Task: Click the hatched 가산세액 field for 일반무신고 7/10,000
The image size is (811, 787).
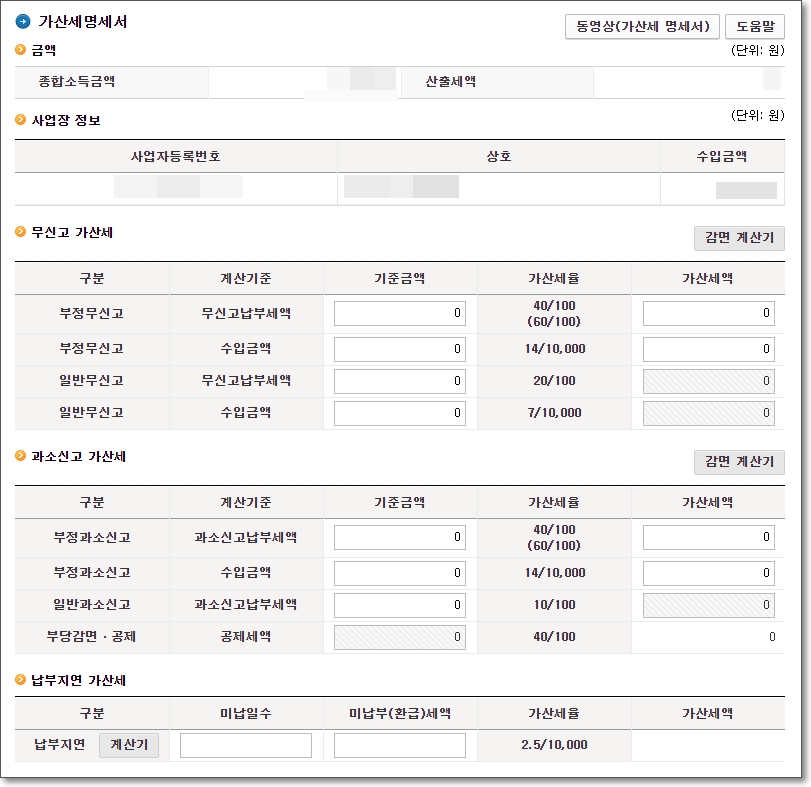Action: pyautogui.click(x=709, y=413)
